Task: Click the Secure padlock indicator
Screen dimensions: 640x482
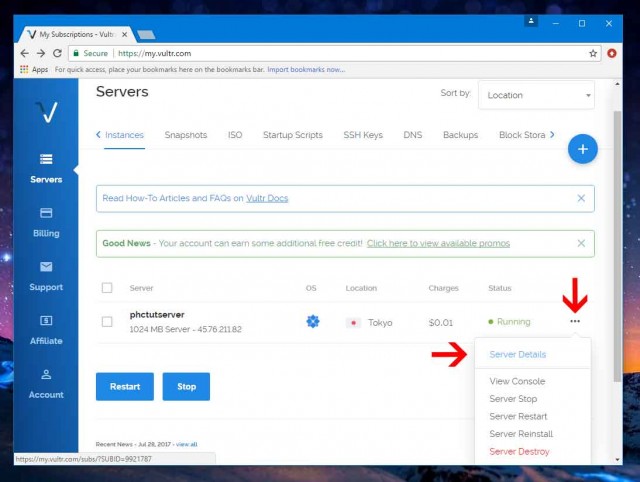Action: point(90,53)
